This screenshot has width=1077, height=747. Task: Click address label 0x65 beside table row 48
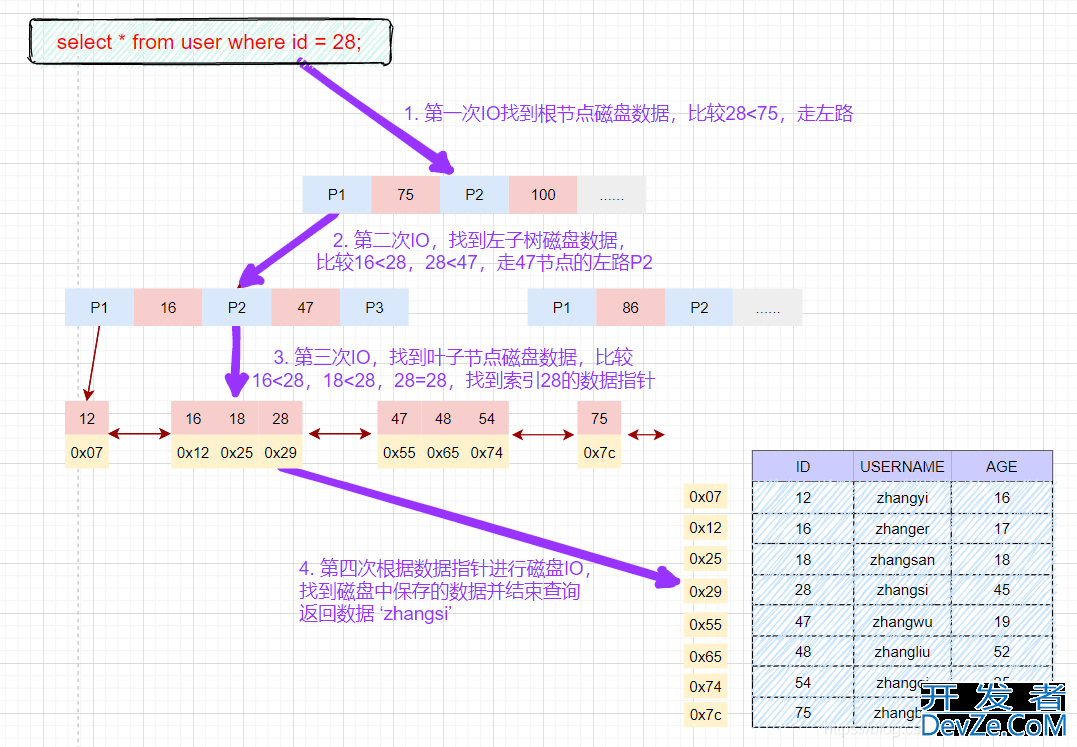tap(705, 656)
